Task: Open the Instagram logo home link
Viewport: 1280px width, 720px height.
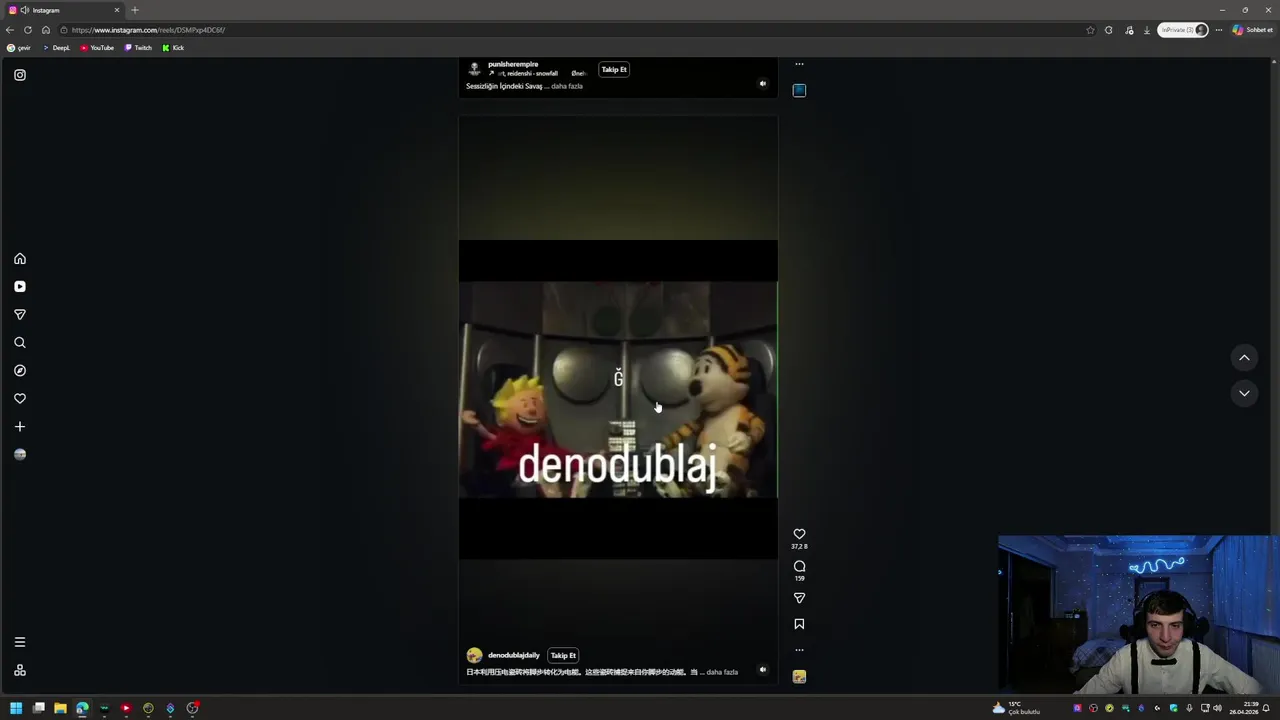Action: [20, 75]
